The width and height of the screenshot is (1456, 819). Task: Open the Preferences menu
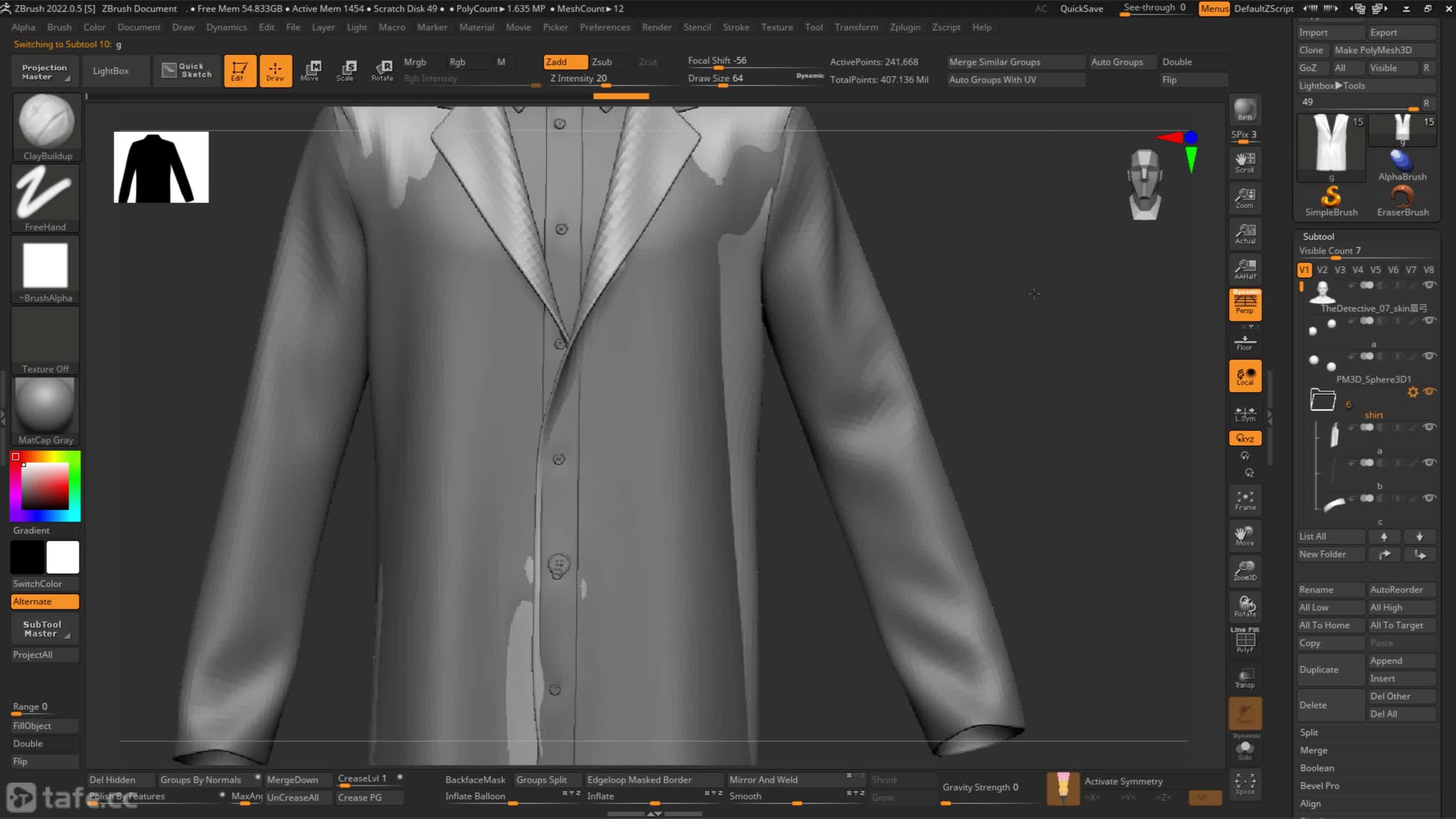click(605, 27)
